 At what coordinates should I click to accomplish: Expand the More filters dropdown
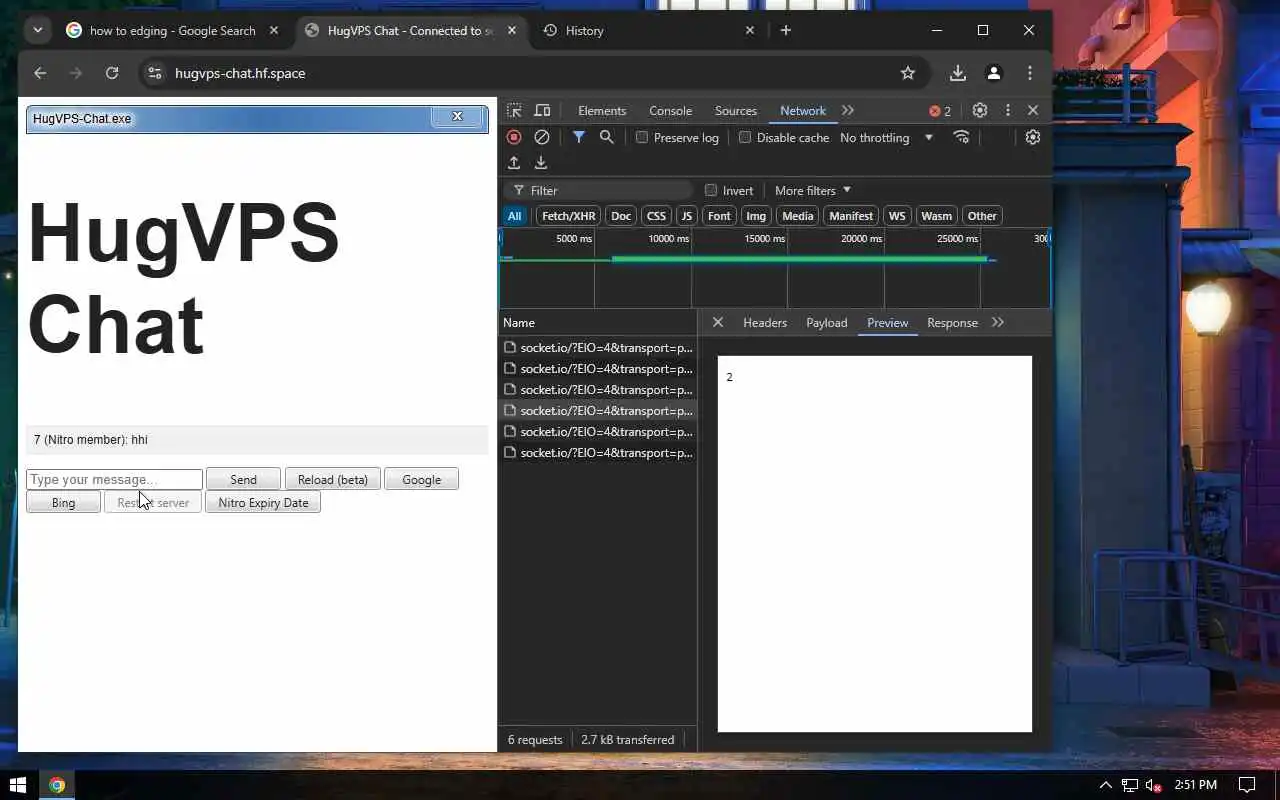(813, 190)
